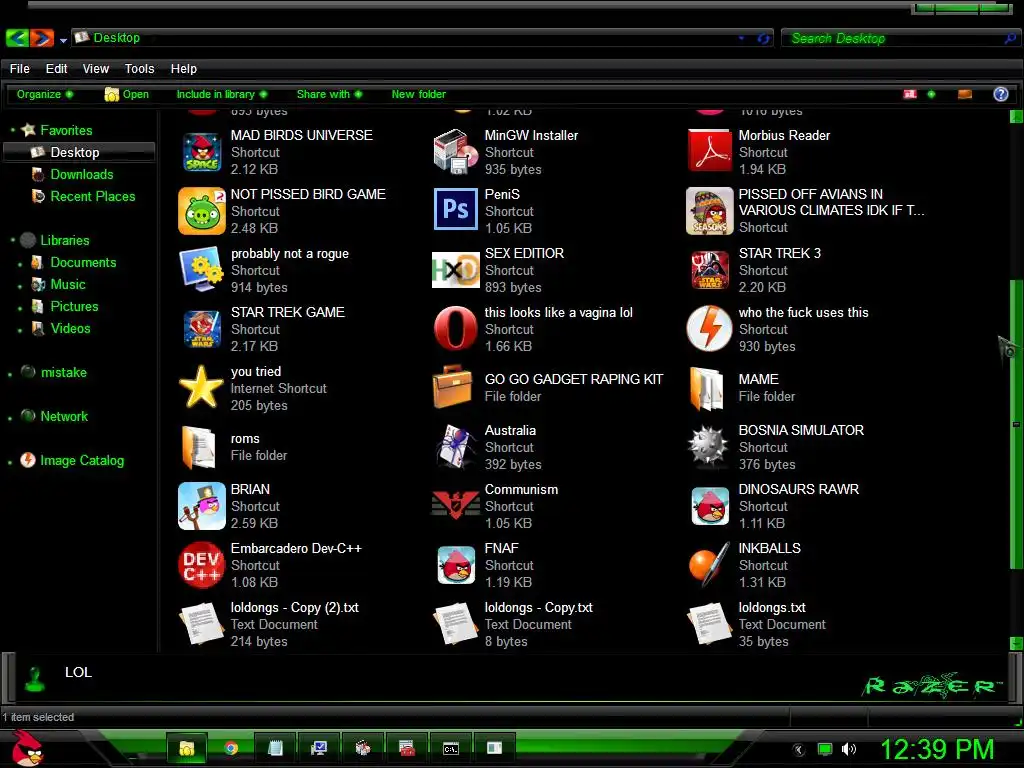The width and height of the screenshot is (1024, 768).
Task: Select the NOT PISSED BIRD GAME pig icon
Action: coord(202,211)
